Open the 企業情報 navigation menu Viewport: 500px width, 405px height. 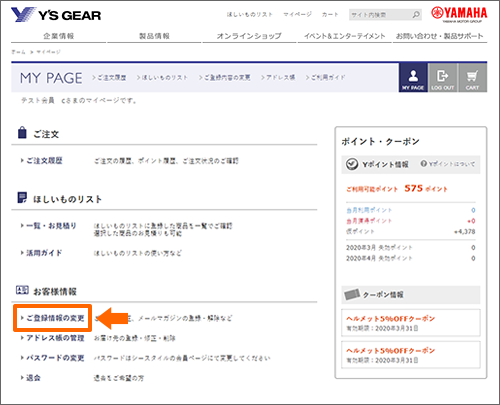pos(59,36)
